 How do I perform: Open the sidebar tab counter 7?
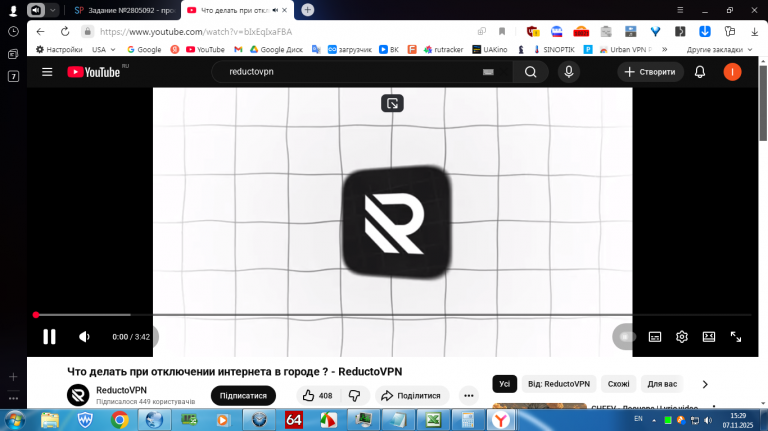[x=13, y=76]
